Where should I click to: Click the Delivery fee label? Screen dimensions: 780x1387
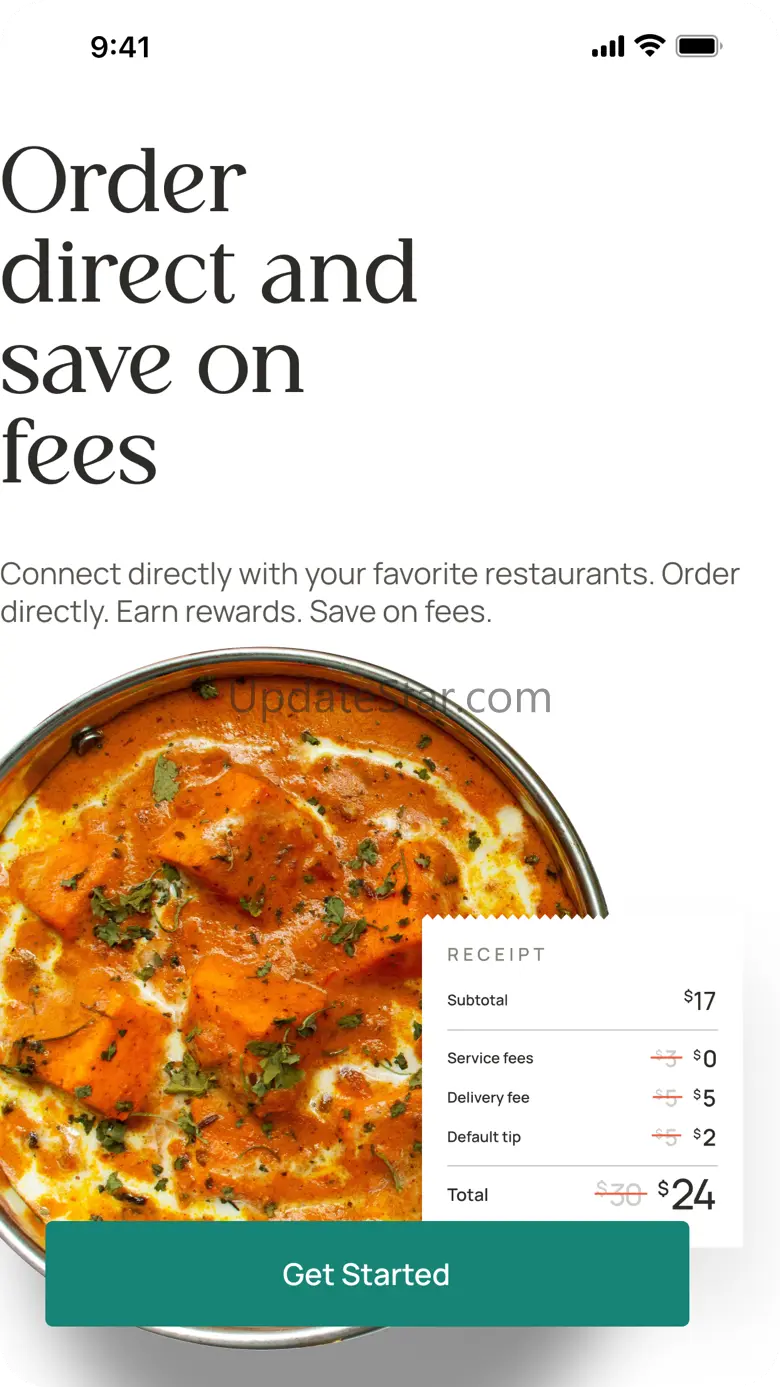tap(488, 1097)
